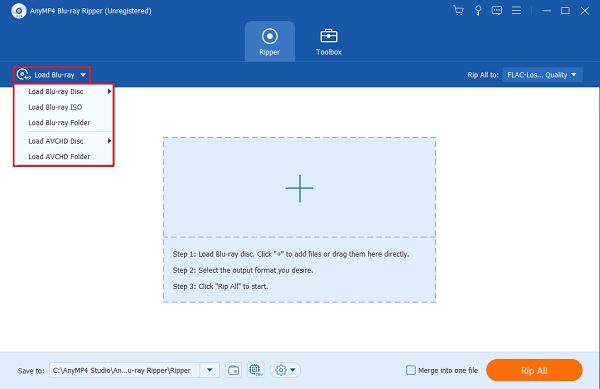Expand the Save to path dropdown arrow
The image size is (600, 389).
pyautogui.click(x=210, y=370)
